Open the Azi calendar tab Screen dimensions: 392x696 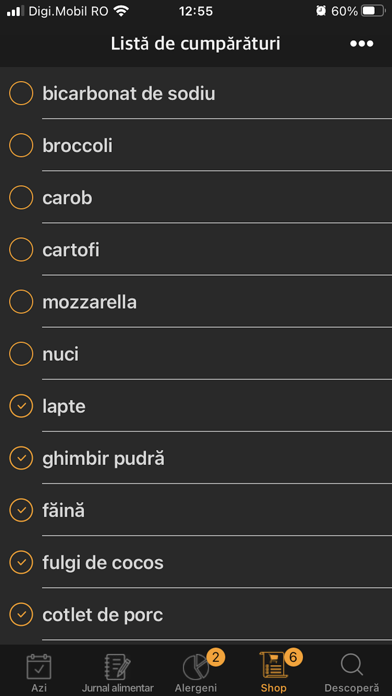pyautogui.click(x=39, y=672)
